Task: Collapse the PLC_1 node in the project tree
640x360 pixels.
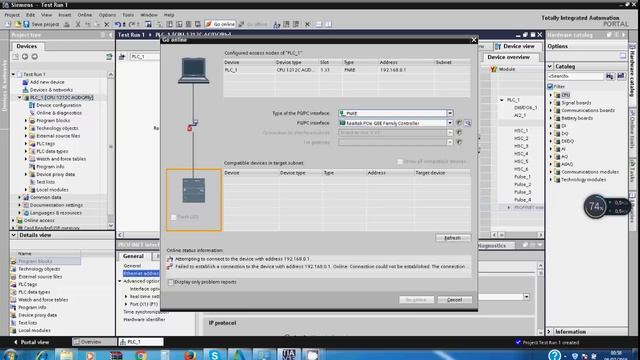Action: point(19,98)
